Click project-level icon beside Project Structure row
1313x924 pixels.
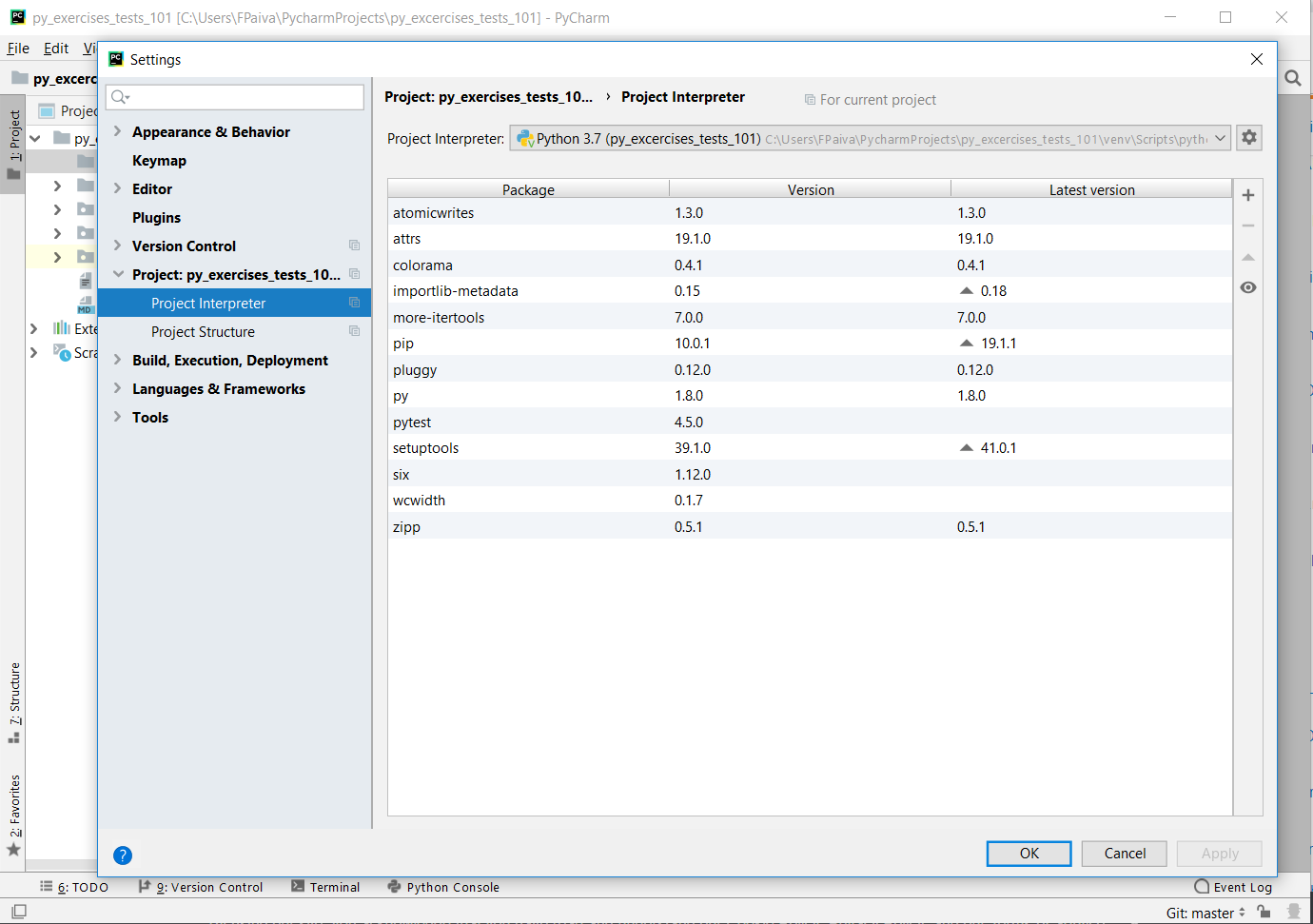[355, 331]
